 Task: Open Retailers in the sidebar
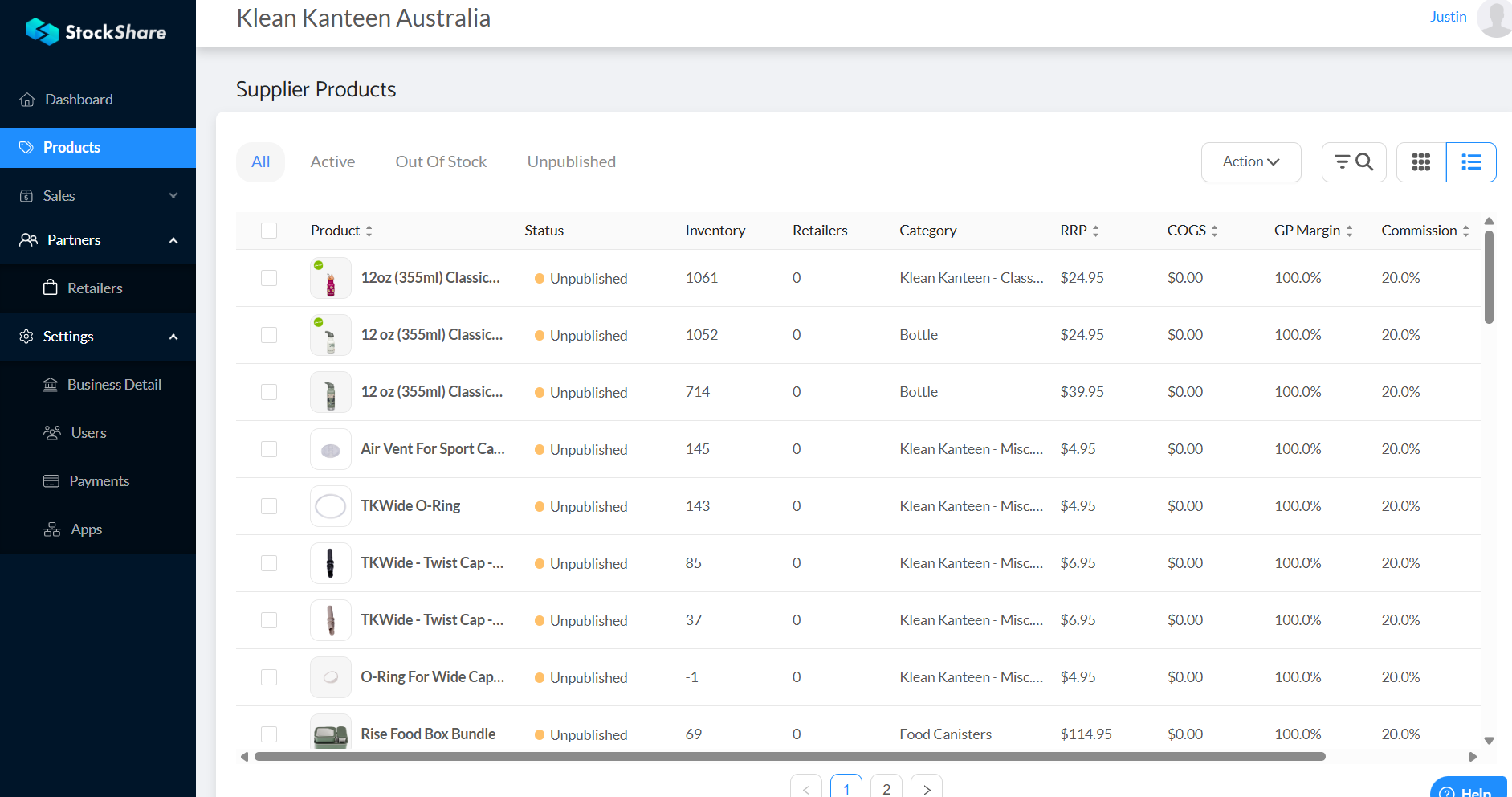tap(95, 288)
